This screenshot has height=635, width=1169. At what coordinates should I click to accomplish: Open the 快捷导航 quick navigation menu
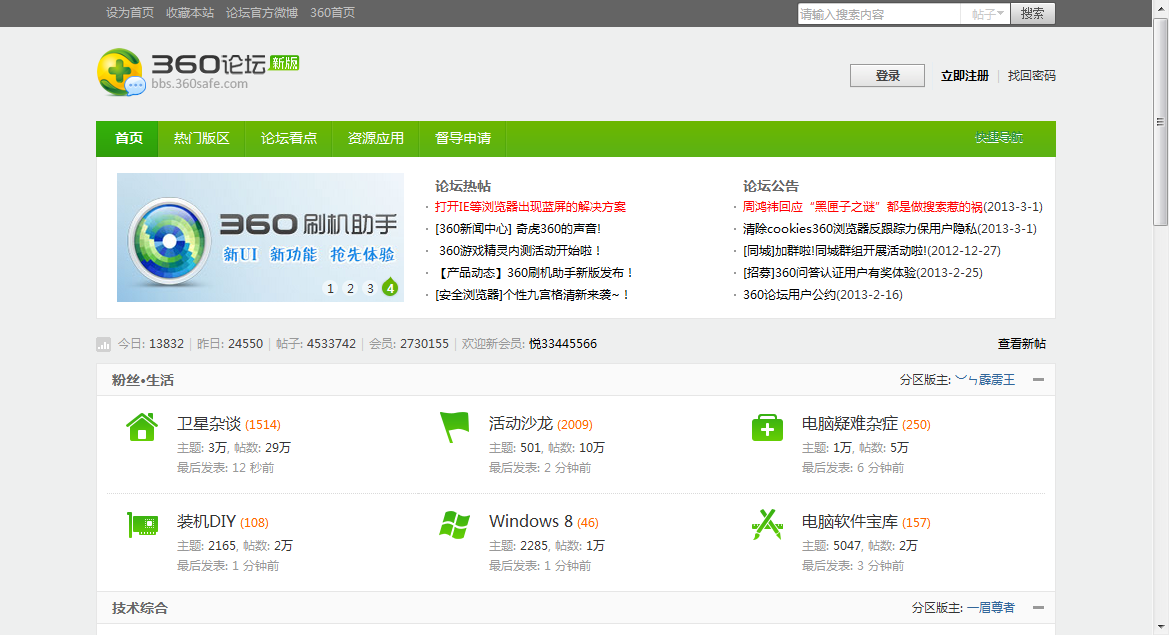click(998, 138)
